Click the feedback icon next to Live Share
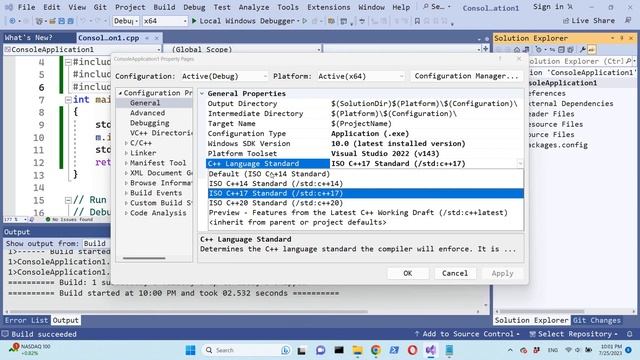The width and height of the screenshot is (640, 360). tap(628, 20)
